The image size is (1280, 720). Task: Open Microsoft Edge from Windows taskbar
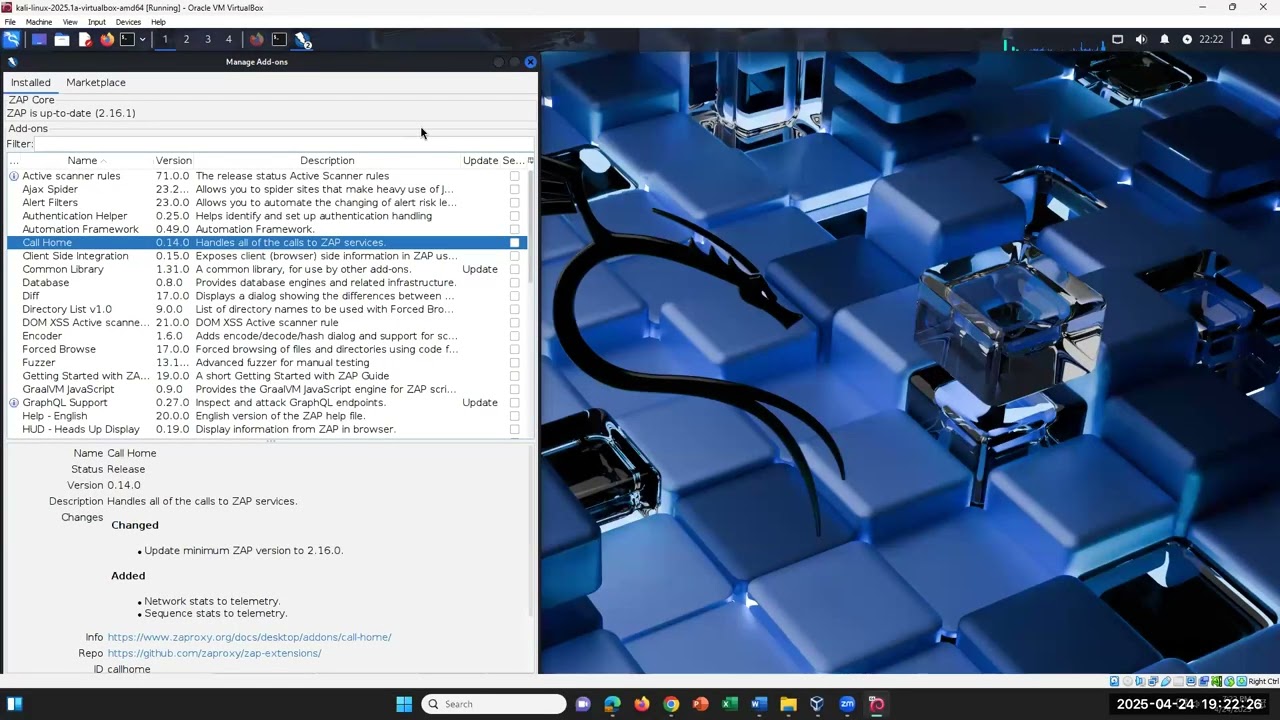(612, 704)
